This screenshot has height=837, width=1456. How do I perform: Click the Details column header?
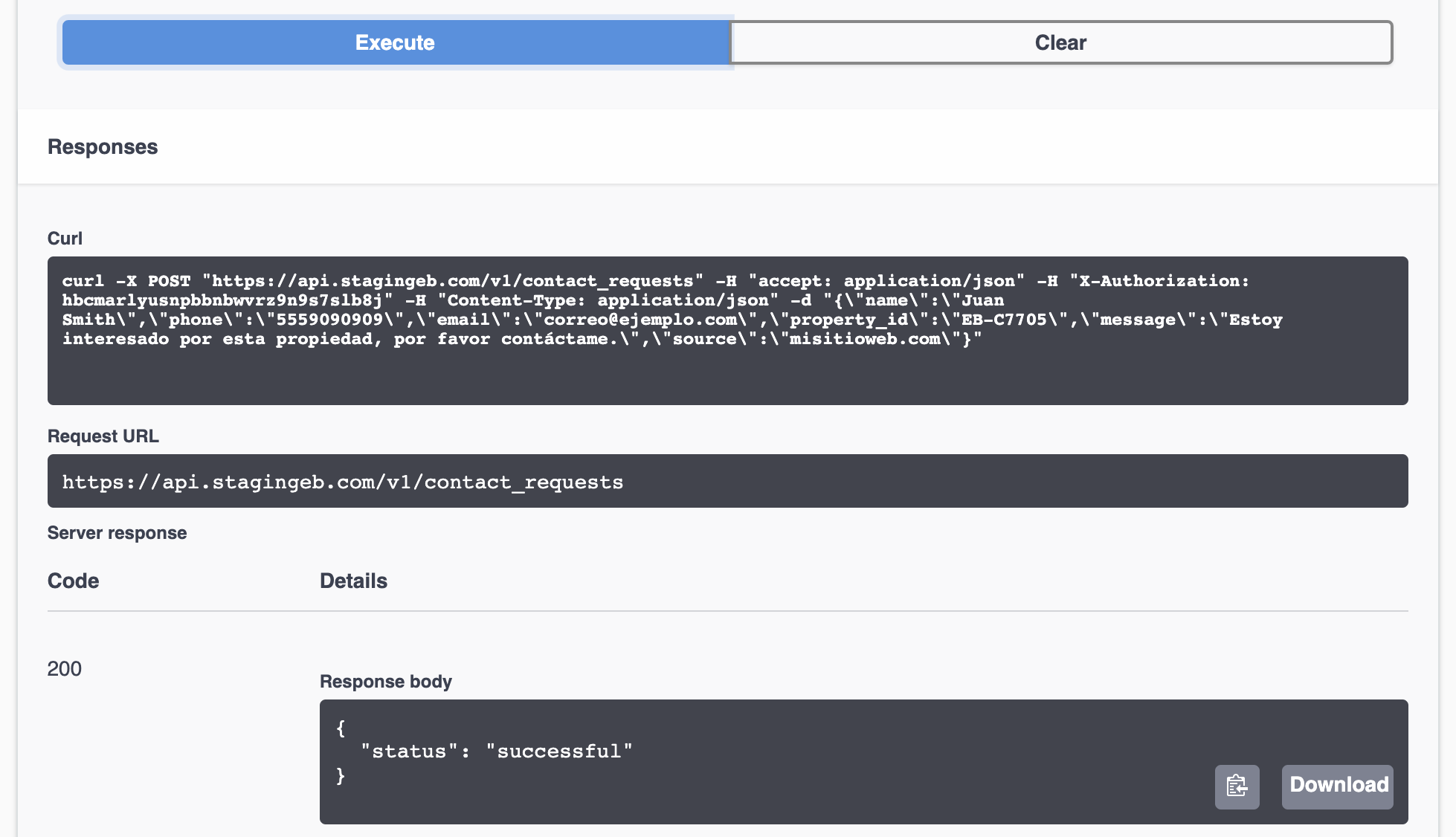353,581
